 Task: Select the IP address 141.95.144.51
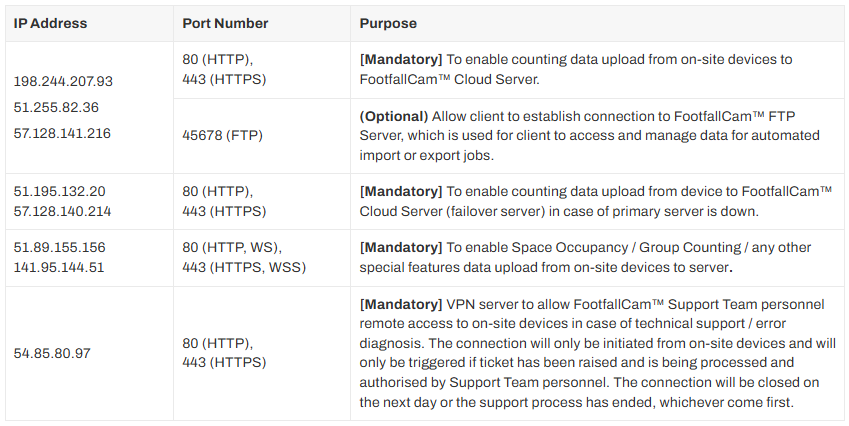pyautogui.click(x=60, y=266)
